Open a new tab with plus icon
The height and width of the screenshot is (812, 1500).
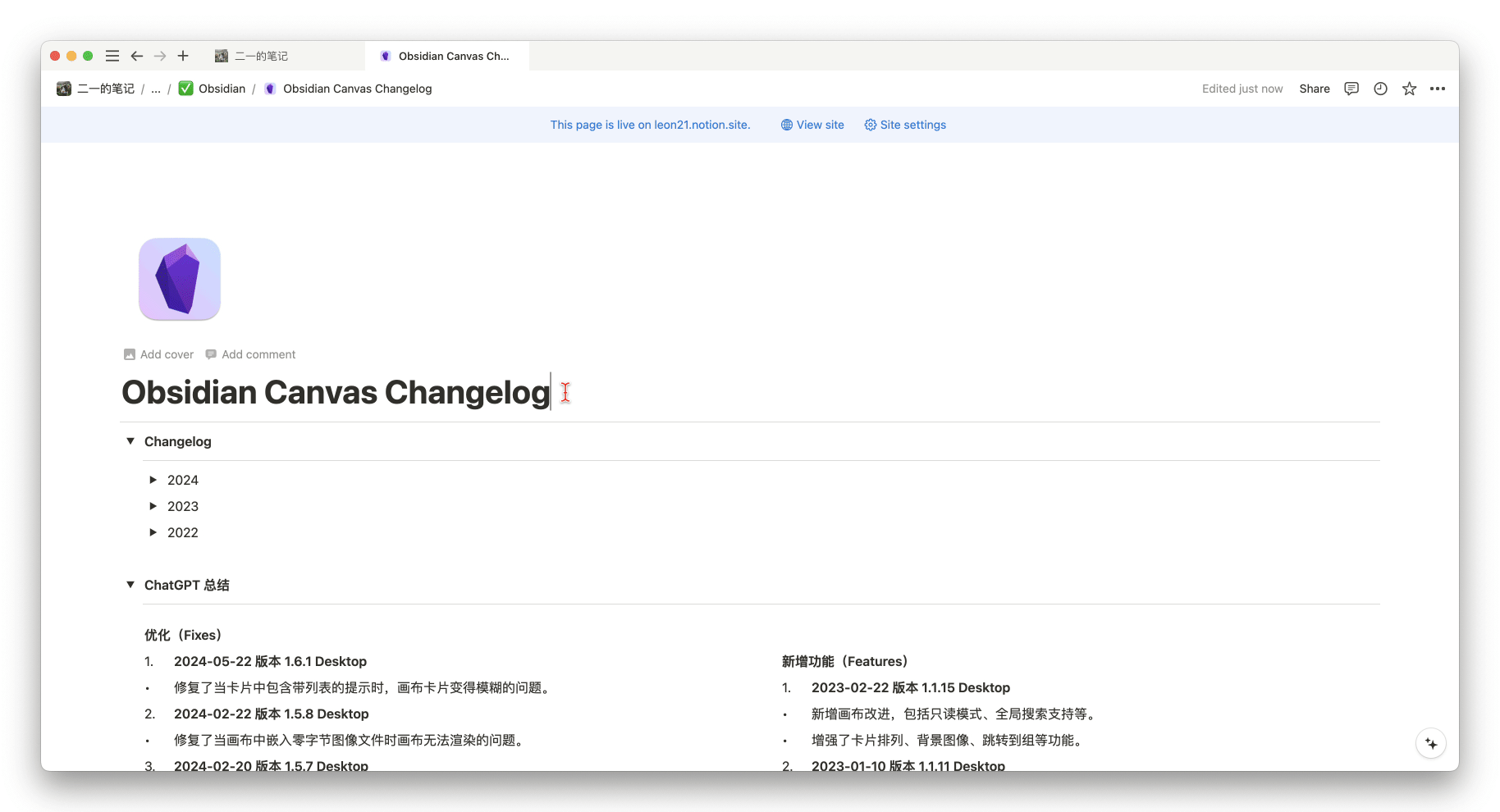[183, 56]
